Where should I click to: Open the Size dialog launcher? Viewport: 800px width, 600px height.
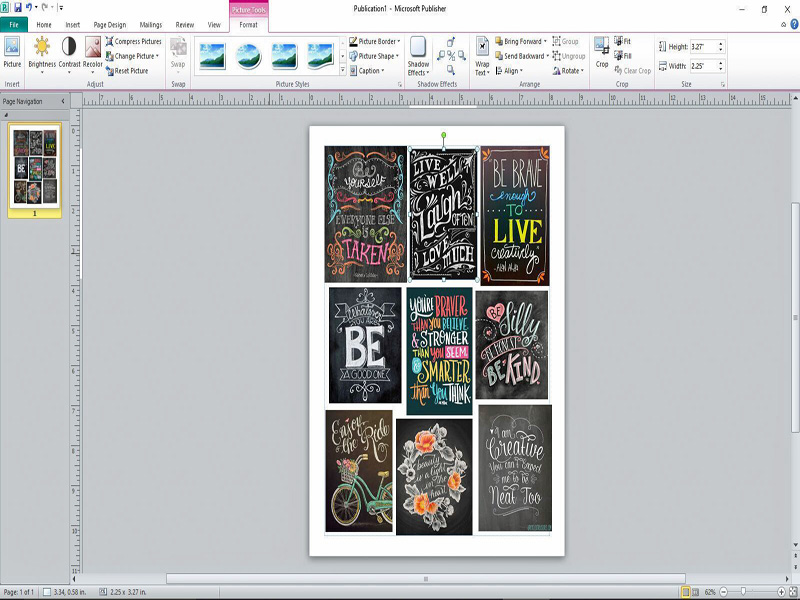(723, 84)
